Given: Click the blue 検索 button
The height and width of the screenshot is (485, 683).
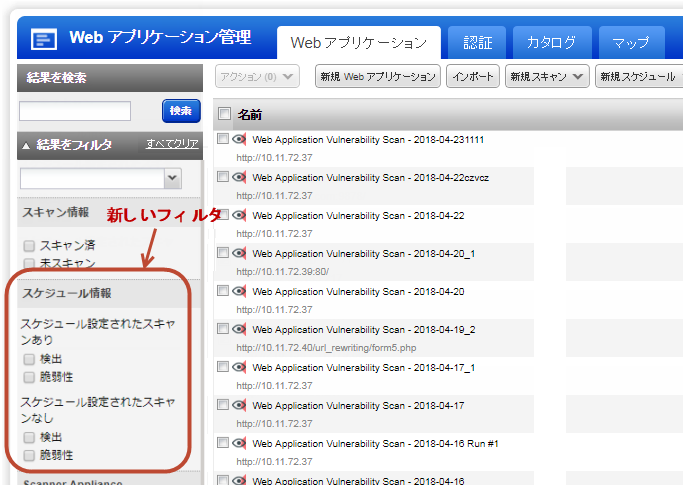Looking at the screenshot, I should pyautogui.click(x=181, y=111).
